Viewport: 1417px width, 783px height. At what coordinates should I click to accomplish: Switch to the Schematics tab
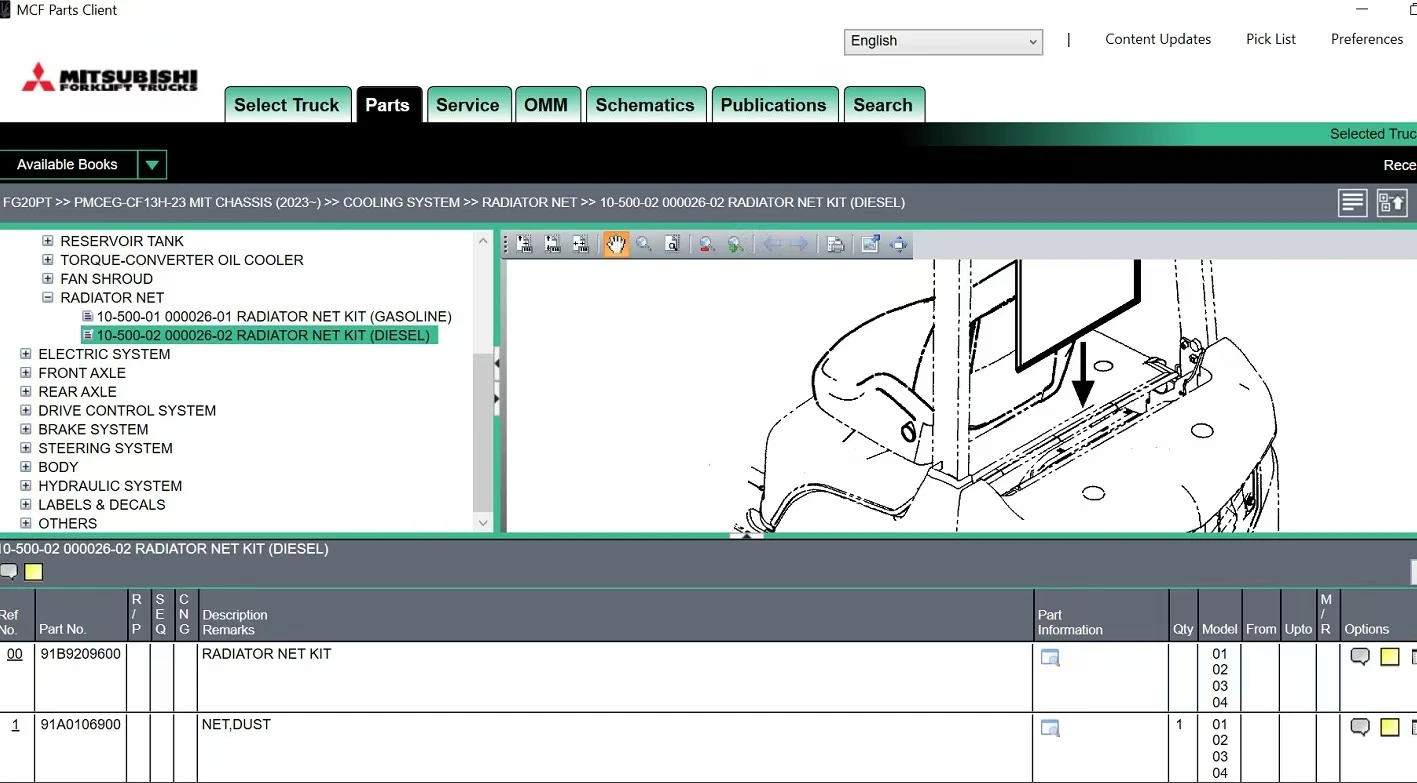644,105
